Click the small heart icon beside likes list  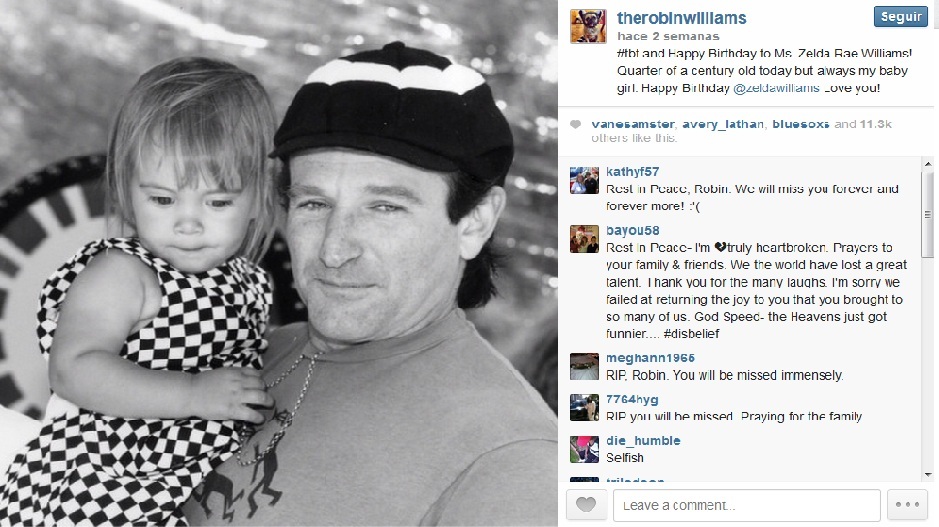[x=575, y=125]
